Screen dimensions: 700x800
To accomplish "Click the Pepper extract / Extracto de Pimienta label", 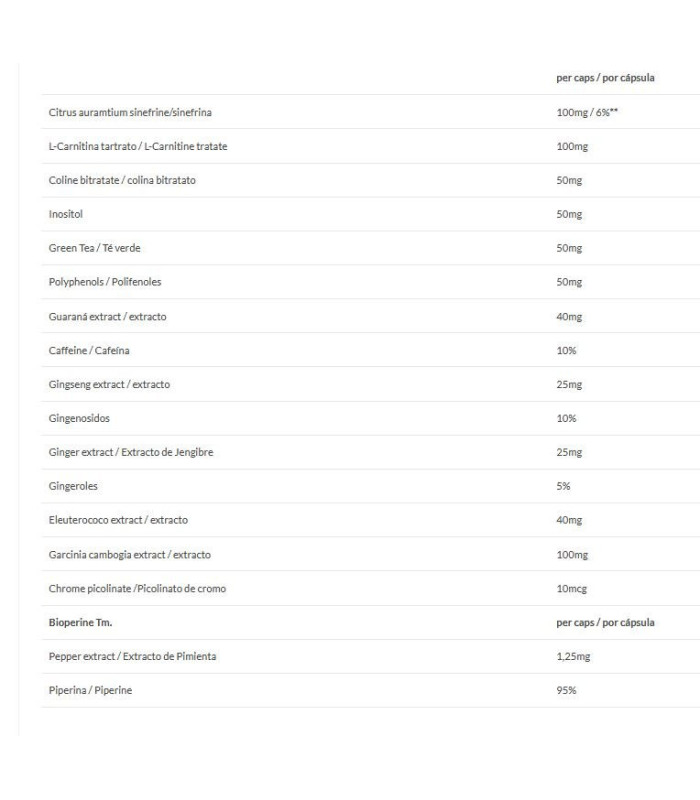I will pos(132,656).
